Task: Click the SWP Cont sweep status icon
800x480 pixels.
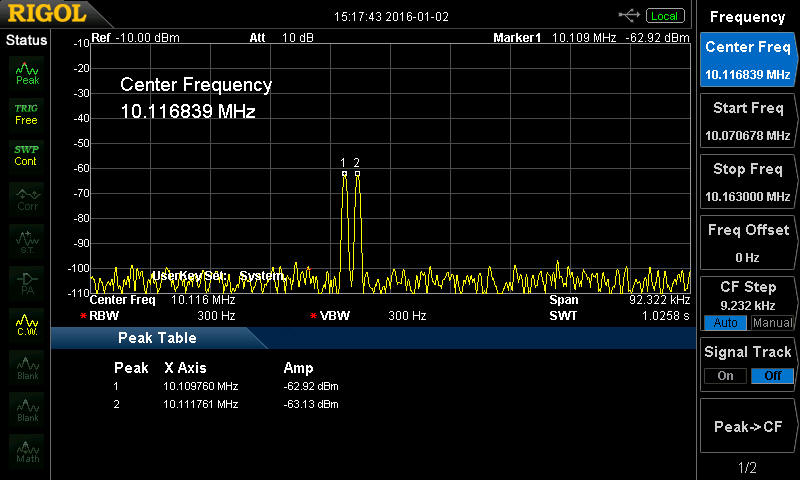Action: 26,155
